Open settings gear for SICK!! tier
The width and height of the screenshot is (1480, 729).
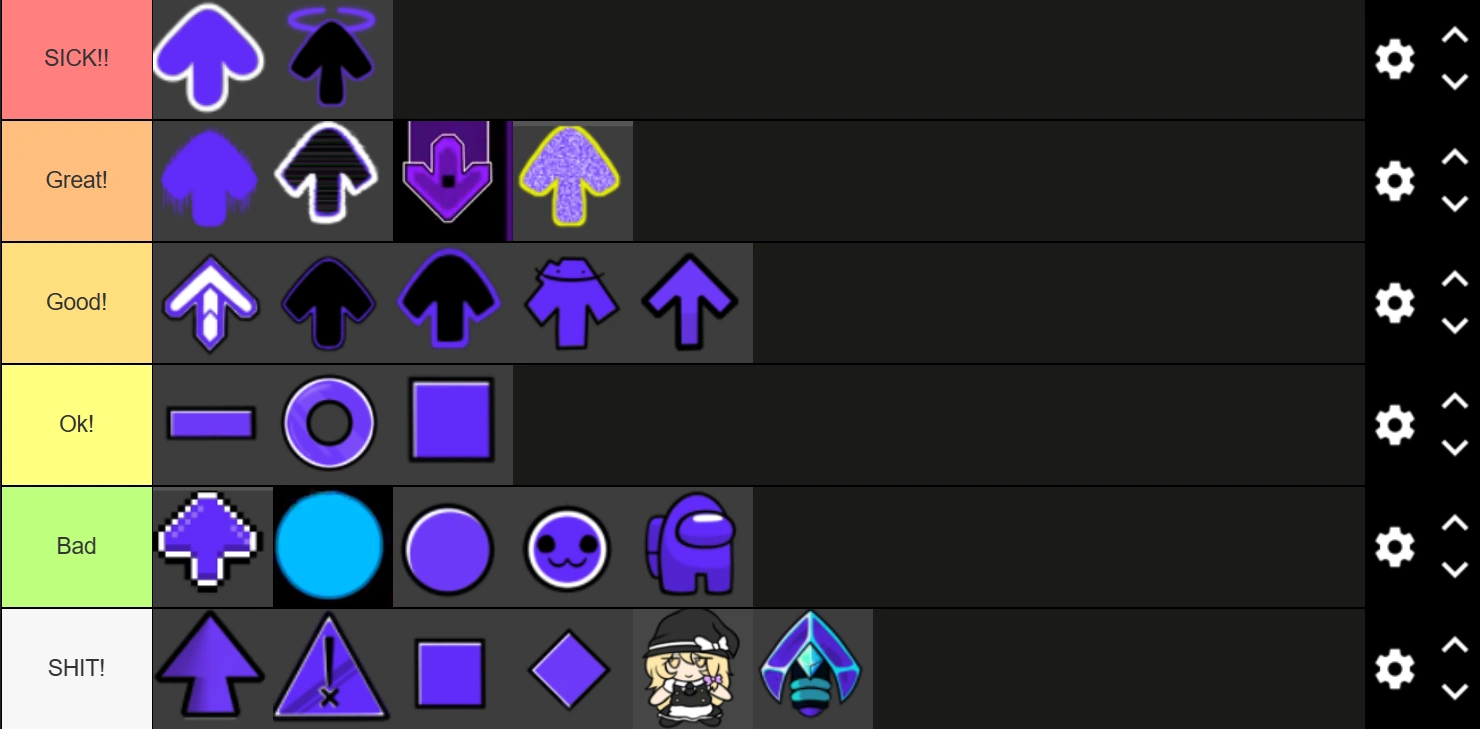click(1394, 59)
